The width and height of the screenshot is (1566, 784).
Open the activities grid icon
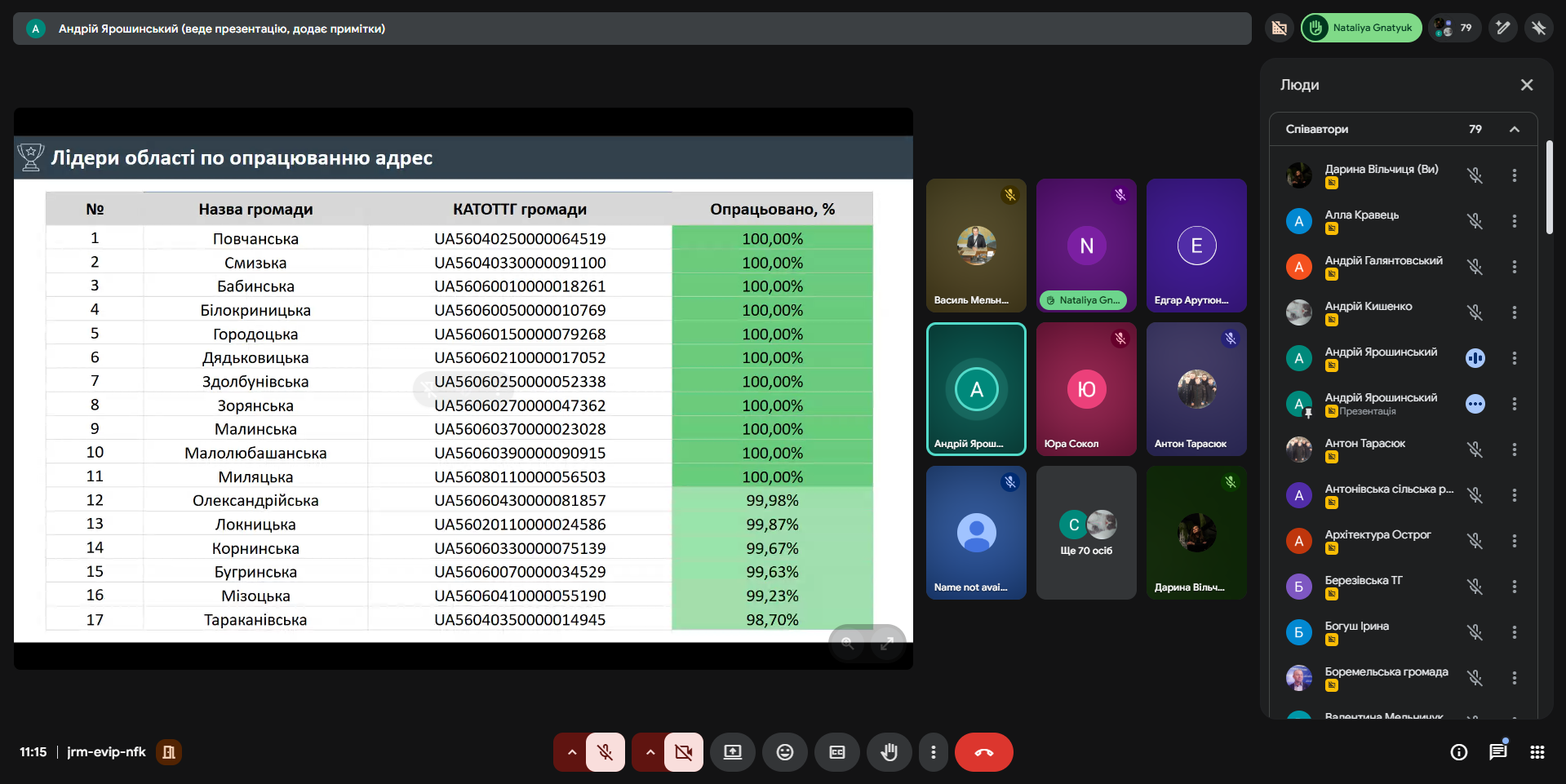click(x=1537, y=752)
